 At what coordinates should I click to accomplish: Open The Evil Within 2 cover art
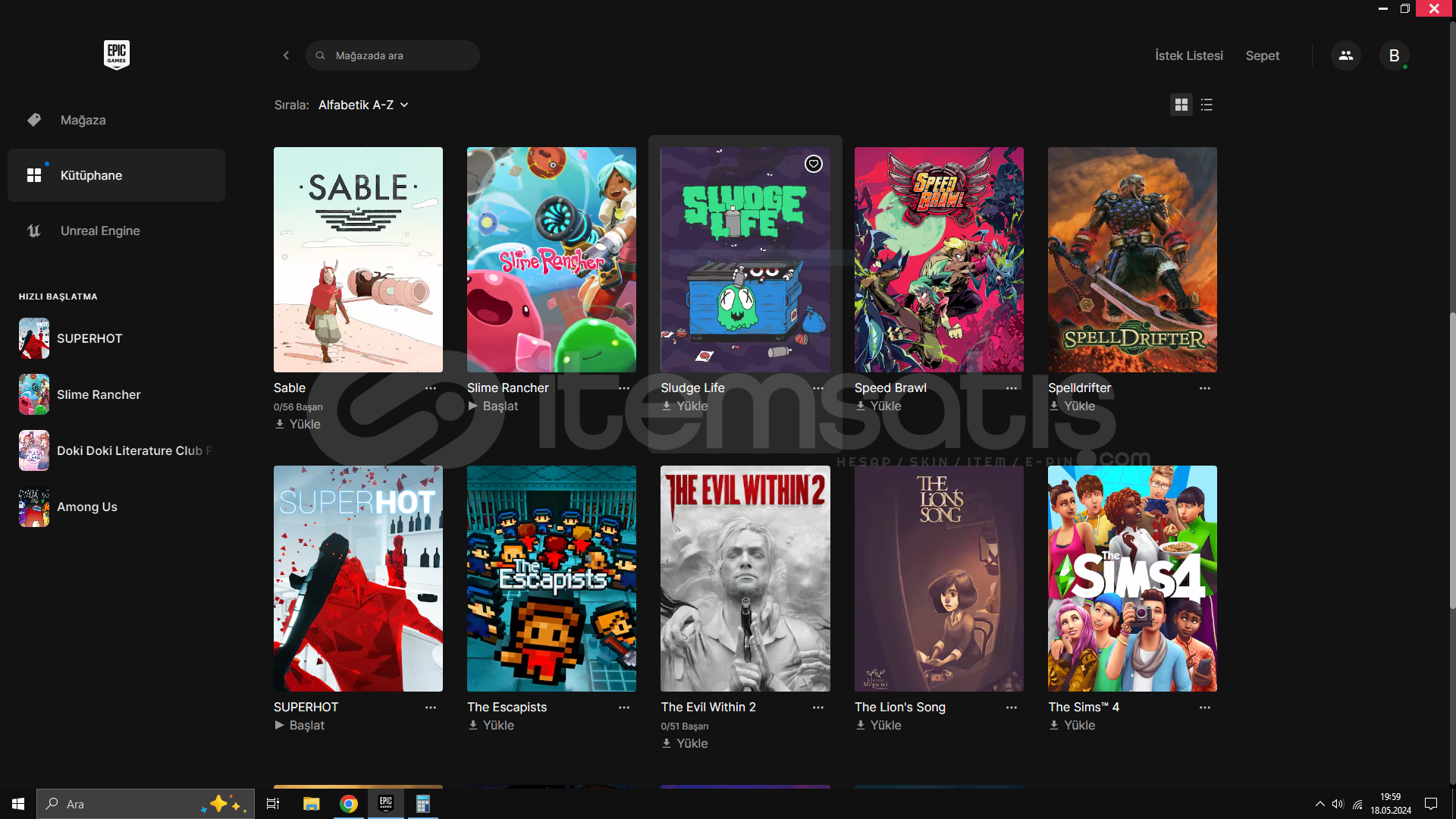(x=745, y=579)
